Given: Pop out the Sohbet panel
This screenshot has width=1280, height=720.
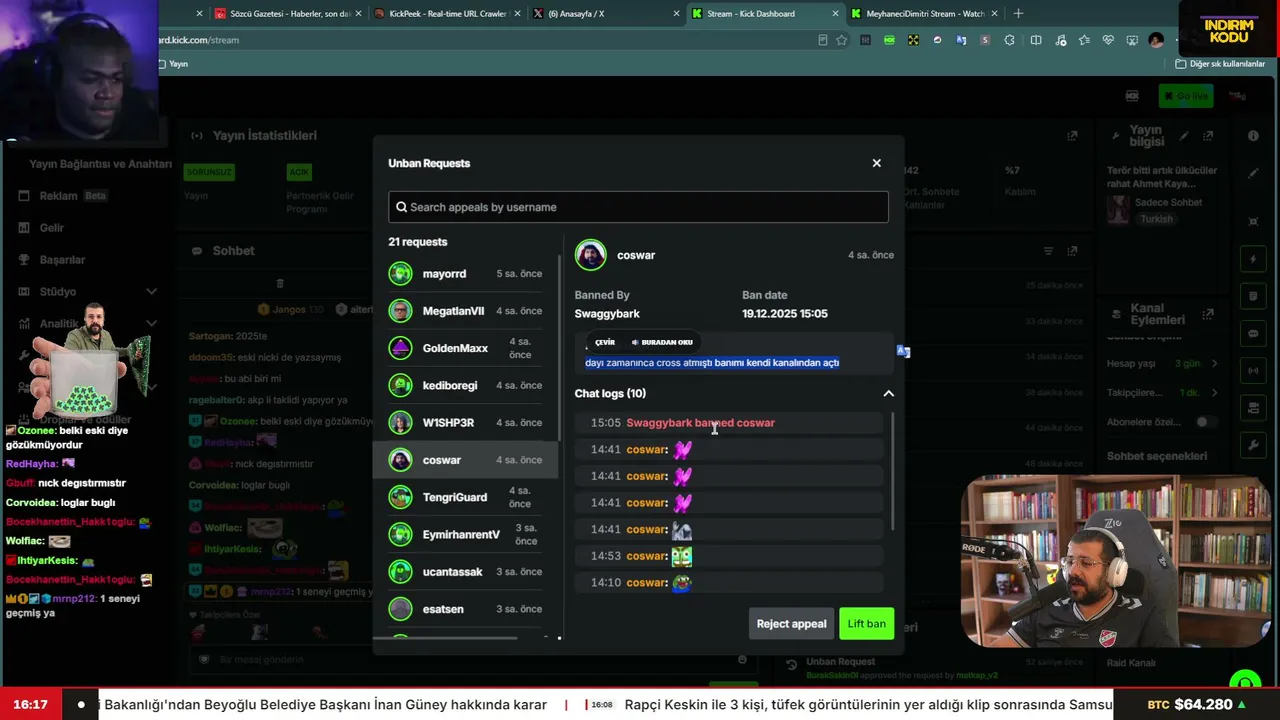Looking at the screenshot, I should pyautogui.click(x=1072, y=251).
